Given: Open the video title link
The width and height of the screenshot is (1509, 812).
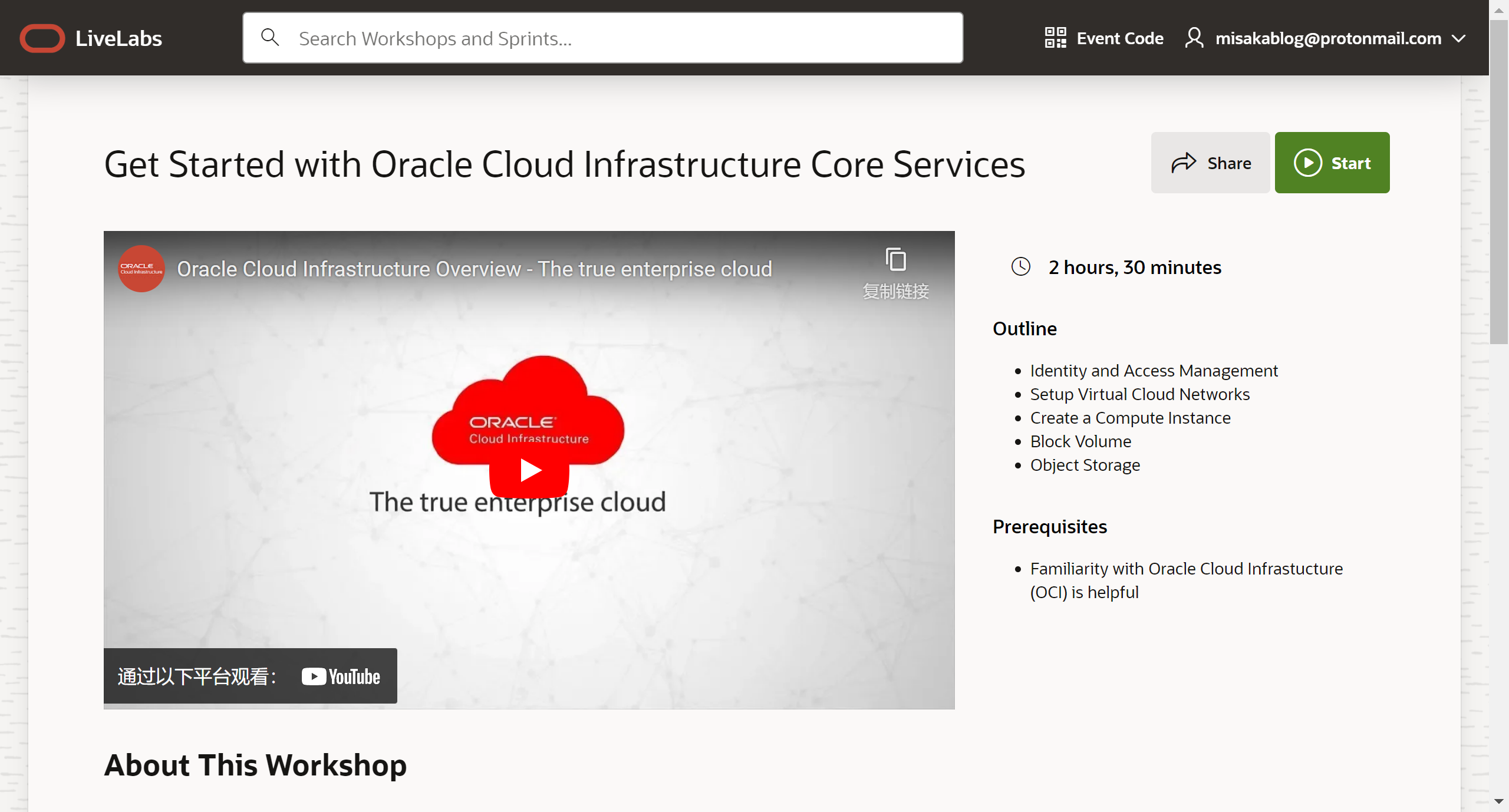Looking at the screenshot, I should (x=475, y=269).
